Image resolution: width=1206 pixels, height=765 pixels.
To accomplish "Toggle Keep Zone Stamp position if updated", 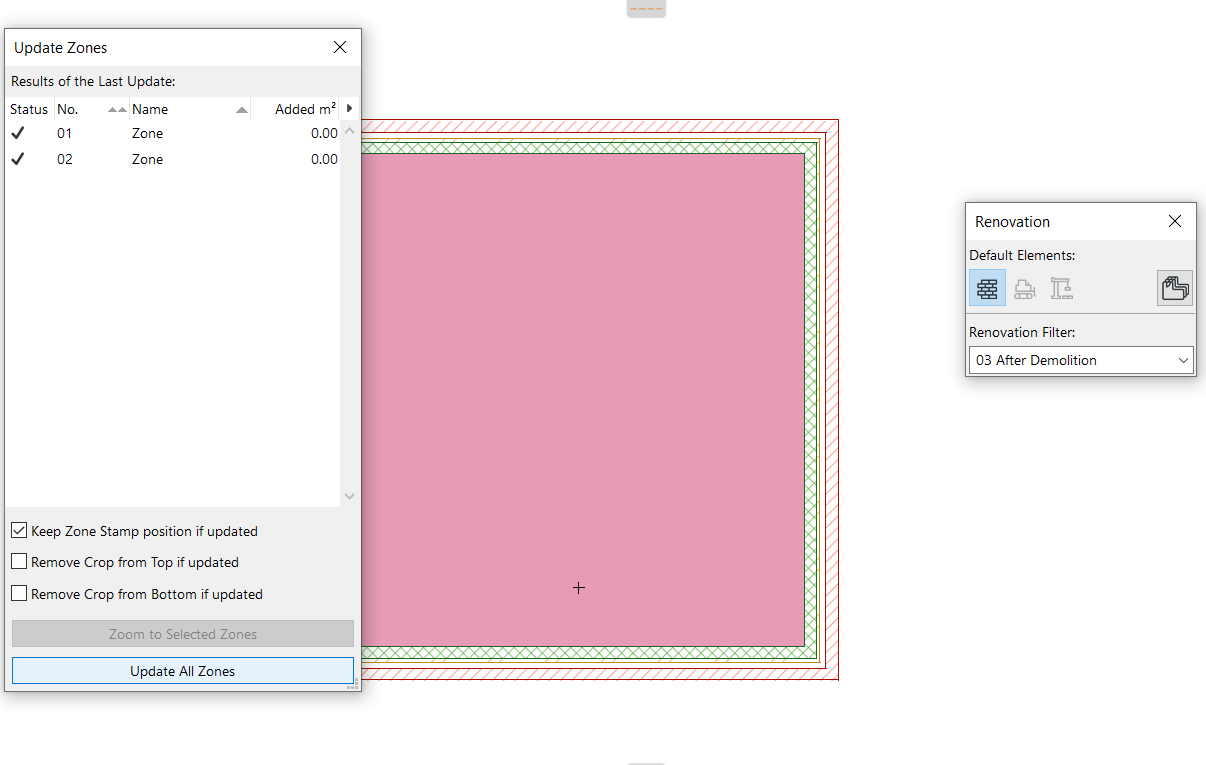I will click(x=19, y=531).
